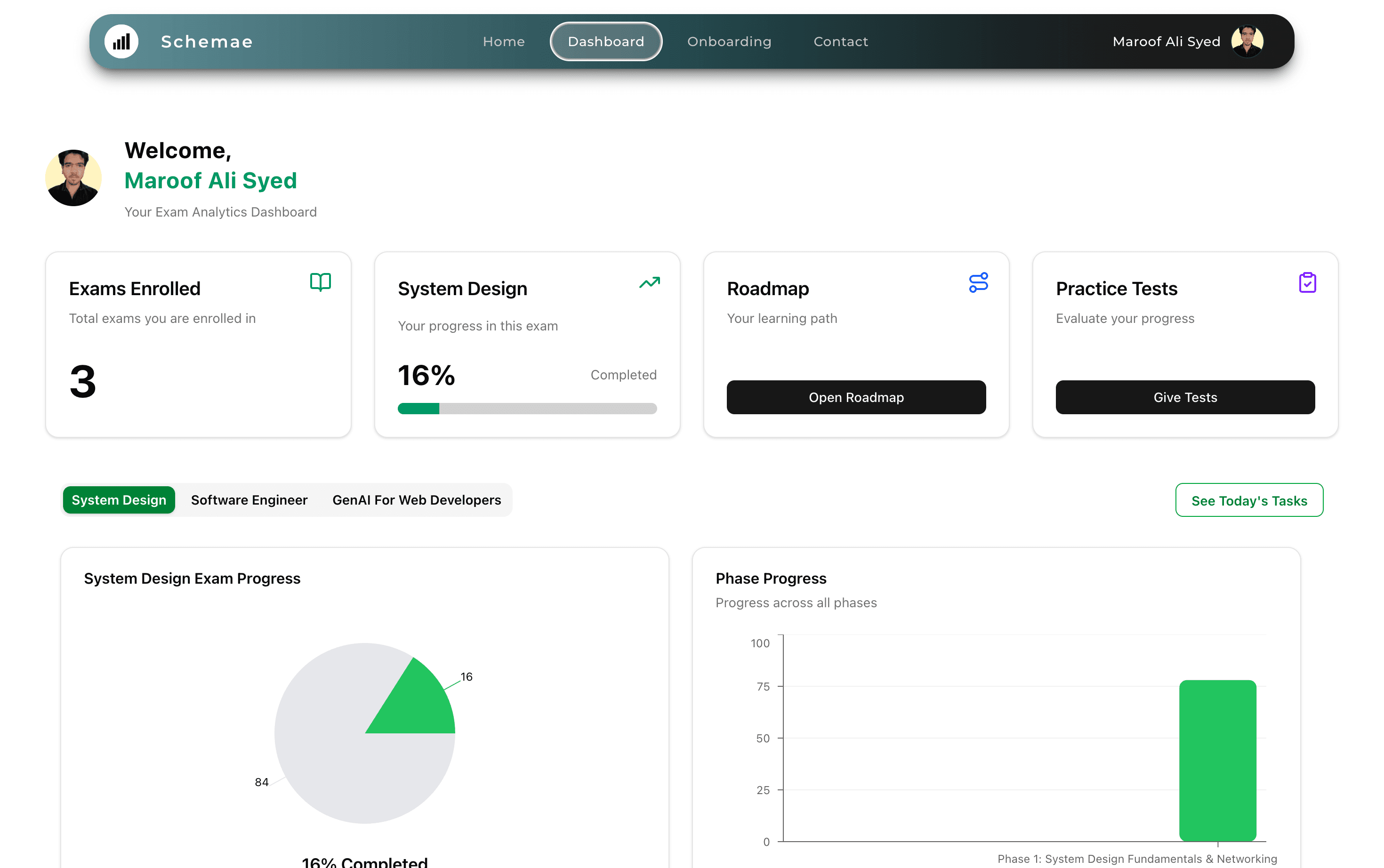Viewport: 1384px width, 868px height.
Task: Click Your Exam Analytics Dashboard subtitle
Action: coord(220,212)
